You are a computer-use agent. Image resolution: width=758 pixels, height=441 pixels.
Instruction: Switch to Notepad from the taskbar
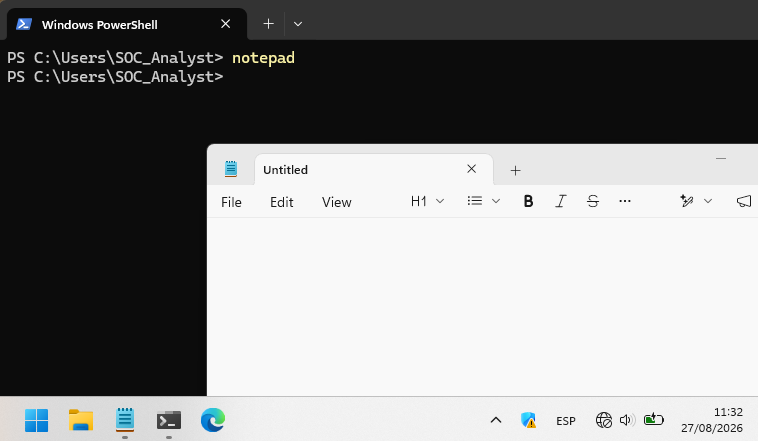(x=125, y=420)
